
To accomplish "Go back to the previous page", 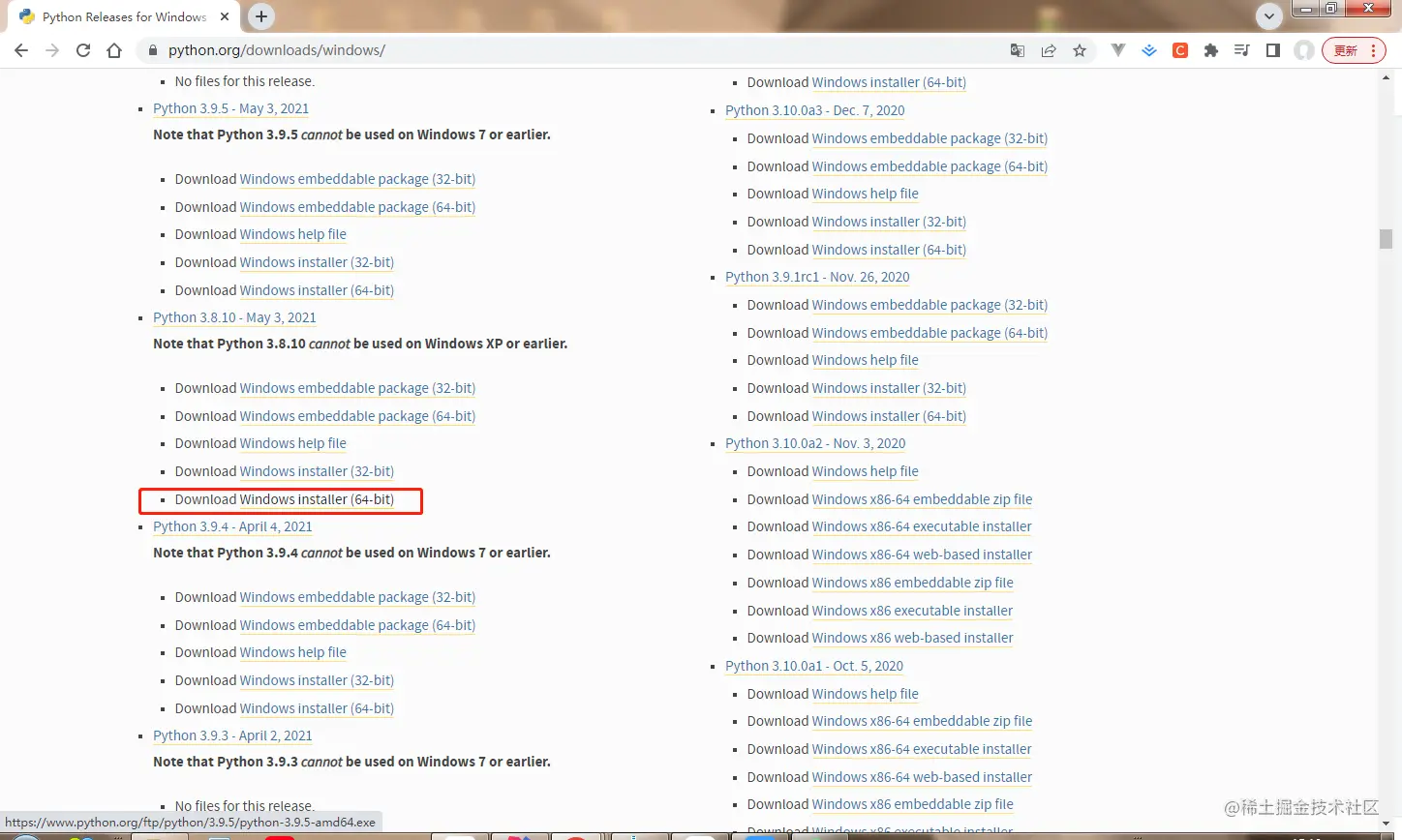I will pos(21,50).
